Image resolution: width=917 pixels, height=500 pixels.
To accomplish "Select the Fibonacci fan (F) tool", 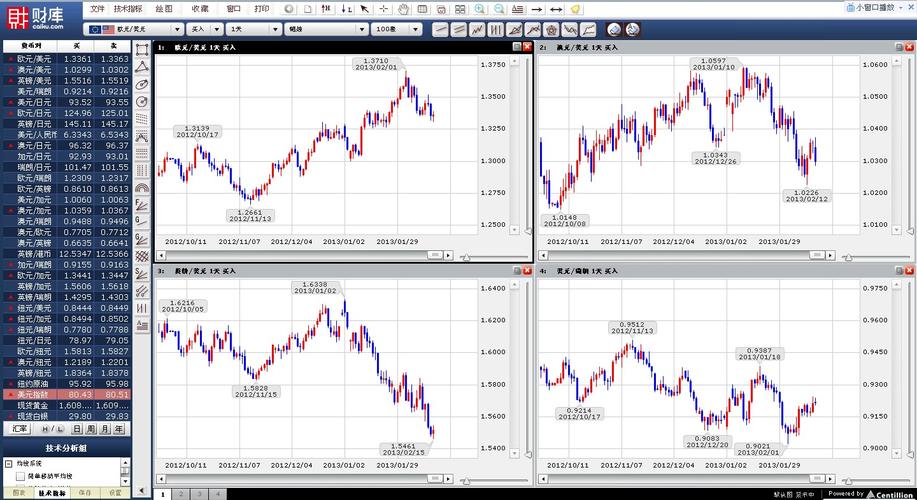I will pyautogui.click(x=142, y=205).
